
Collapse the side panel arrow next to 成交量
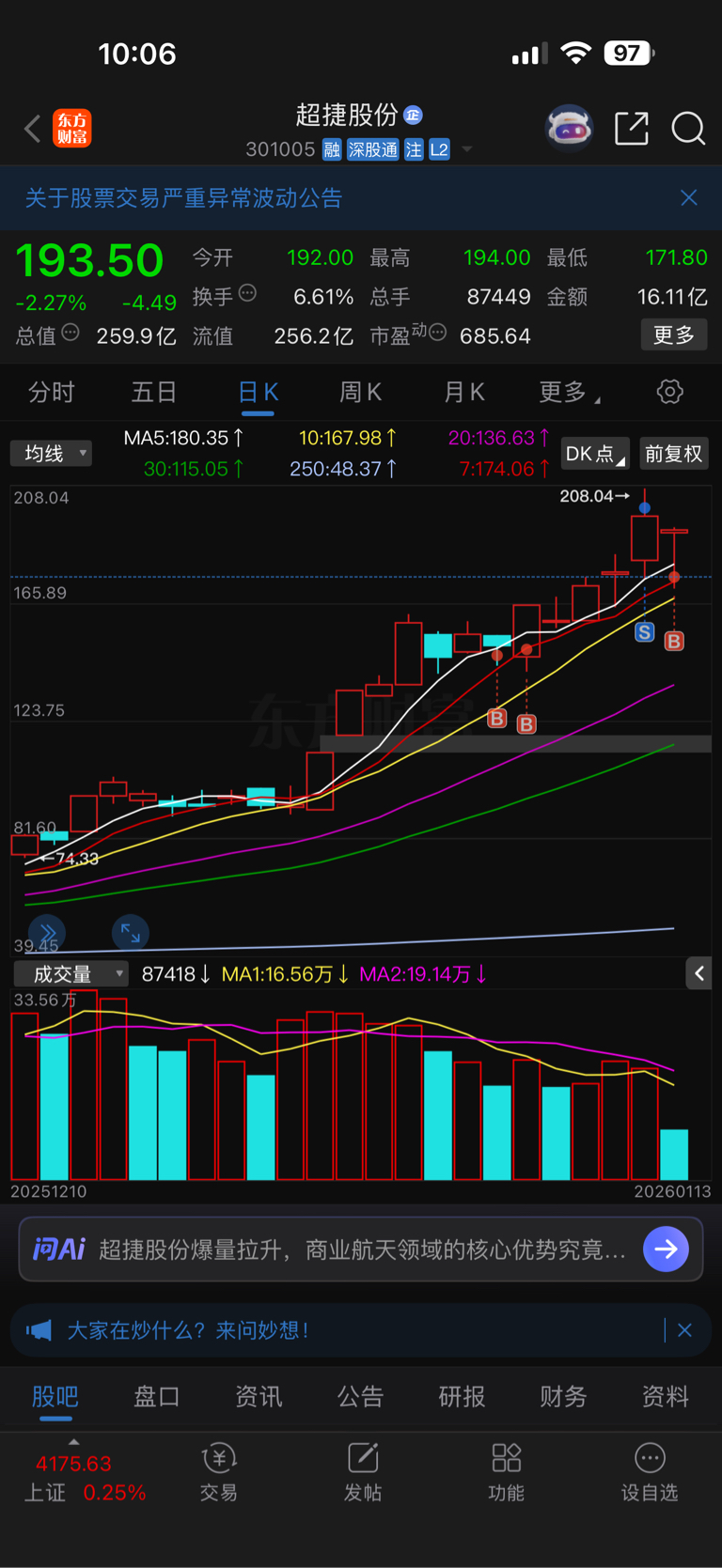(698, 974)
